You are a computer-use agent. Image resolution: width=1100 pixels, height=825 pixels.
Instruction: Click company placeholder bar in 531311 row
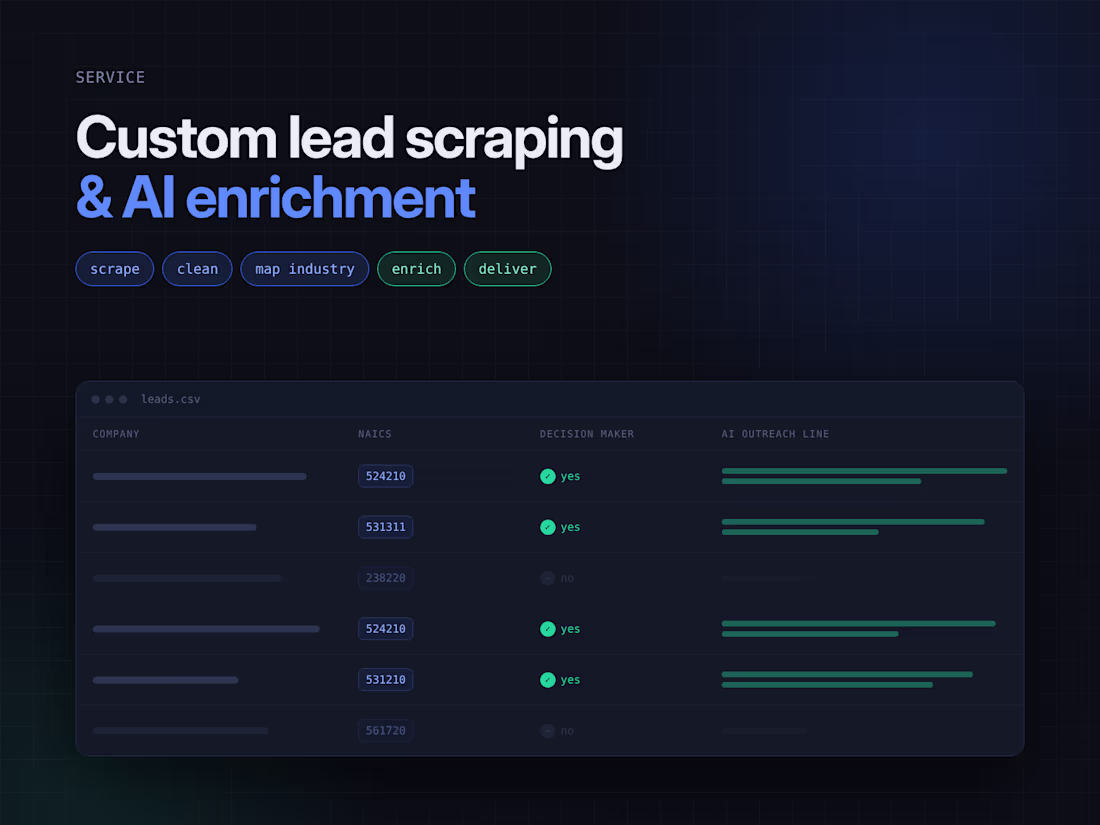(x=175, y=528)
